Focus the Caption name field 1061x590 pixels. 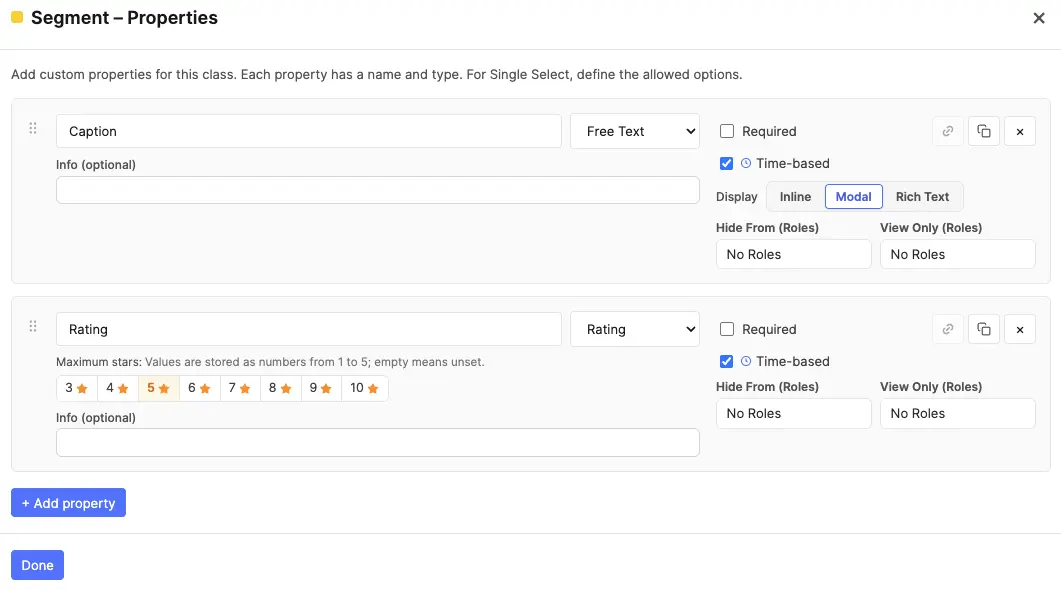(309, 131)
